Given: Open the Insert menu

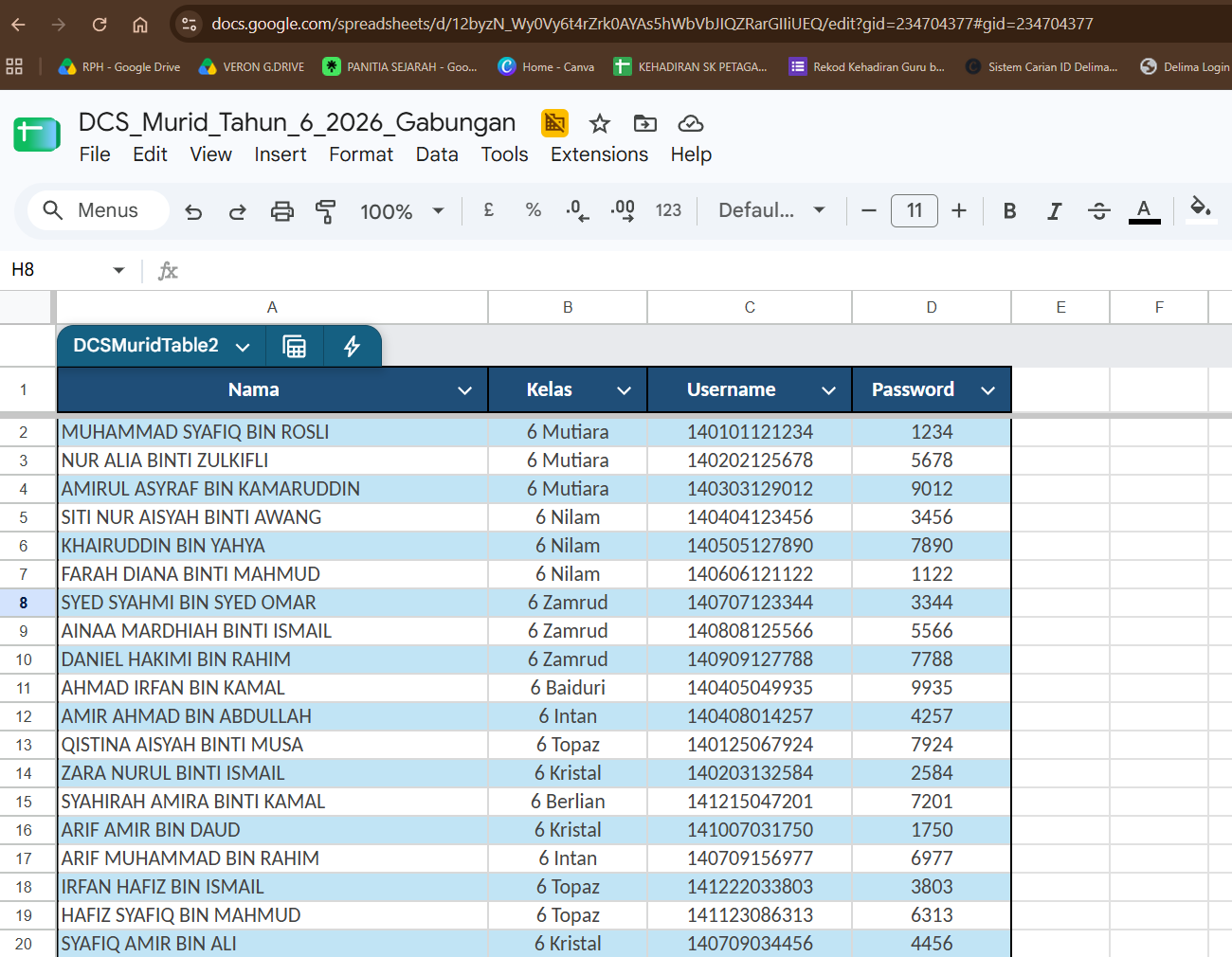Looking at the screenshot, I should pyautogui.click(x=281, y=154).
